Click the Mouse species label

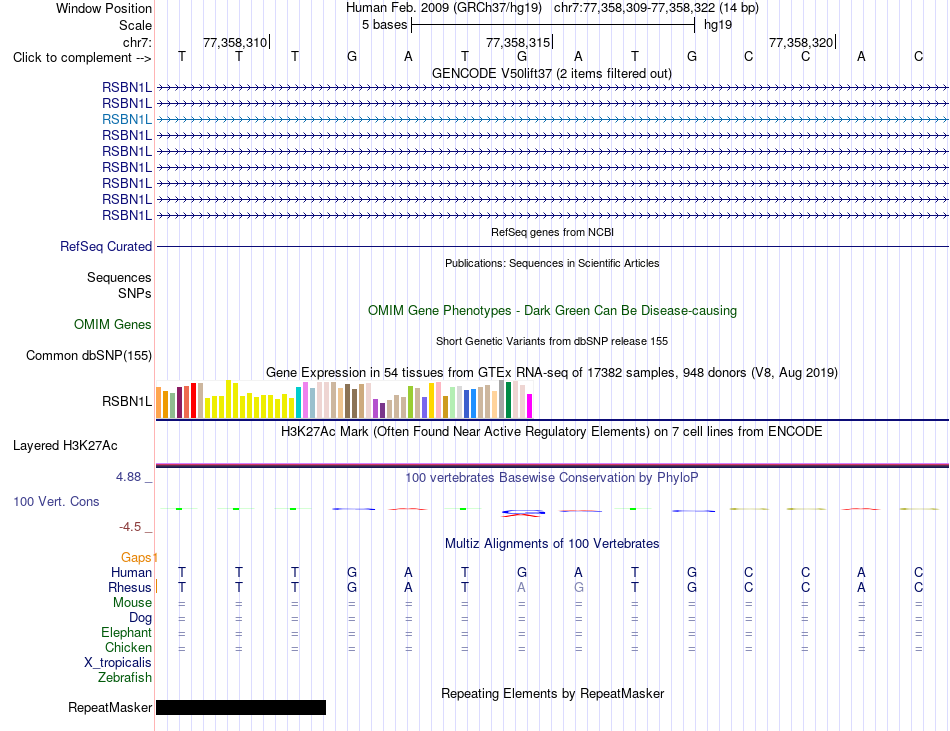click(132, 603)
